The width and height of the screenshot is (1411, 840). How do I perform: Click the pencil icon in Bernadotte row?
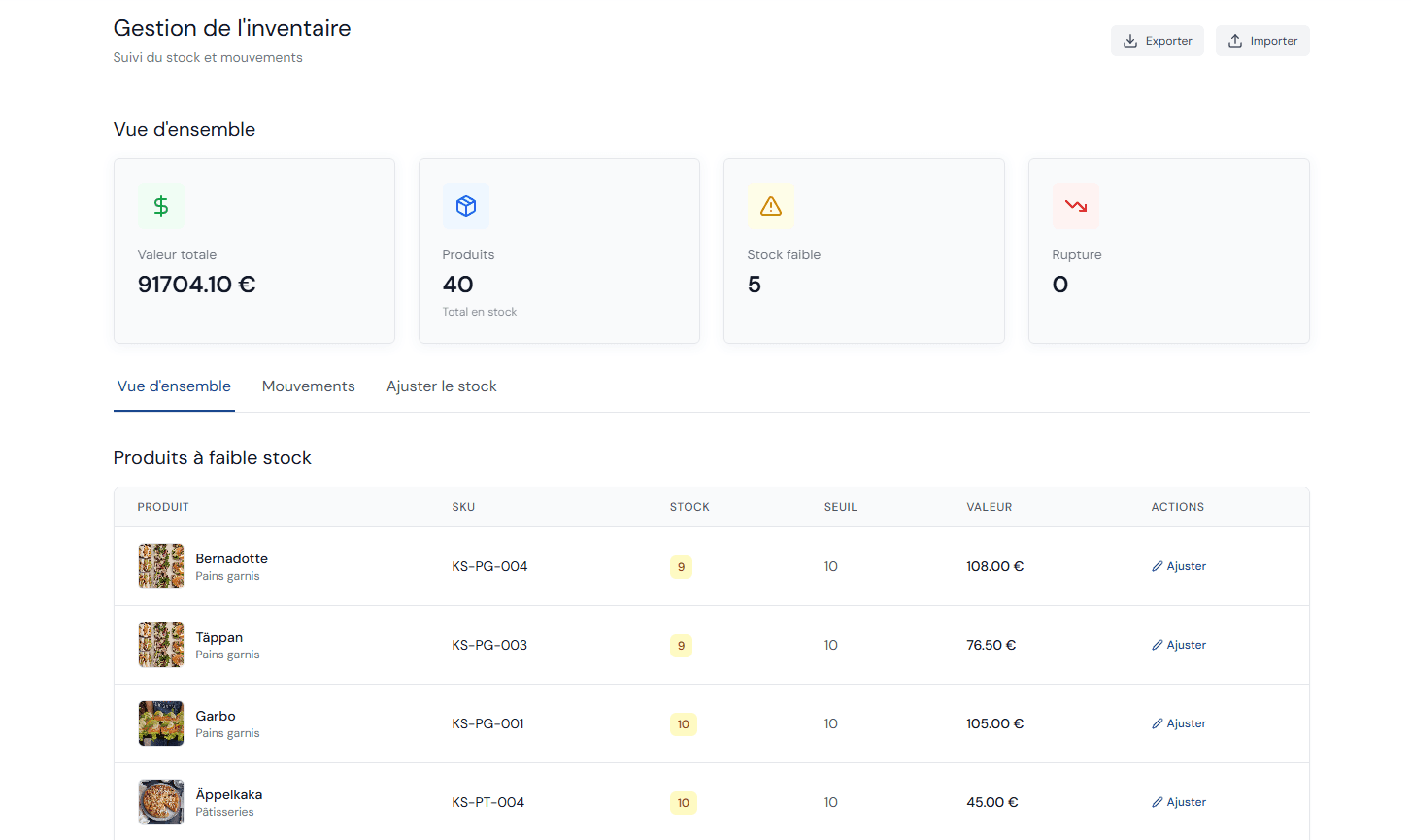pos(1158,566)
